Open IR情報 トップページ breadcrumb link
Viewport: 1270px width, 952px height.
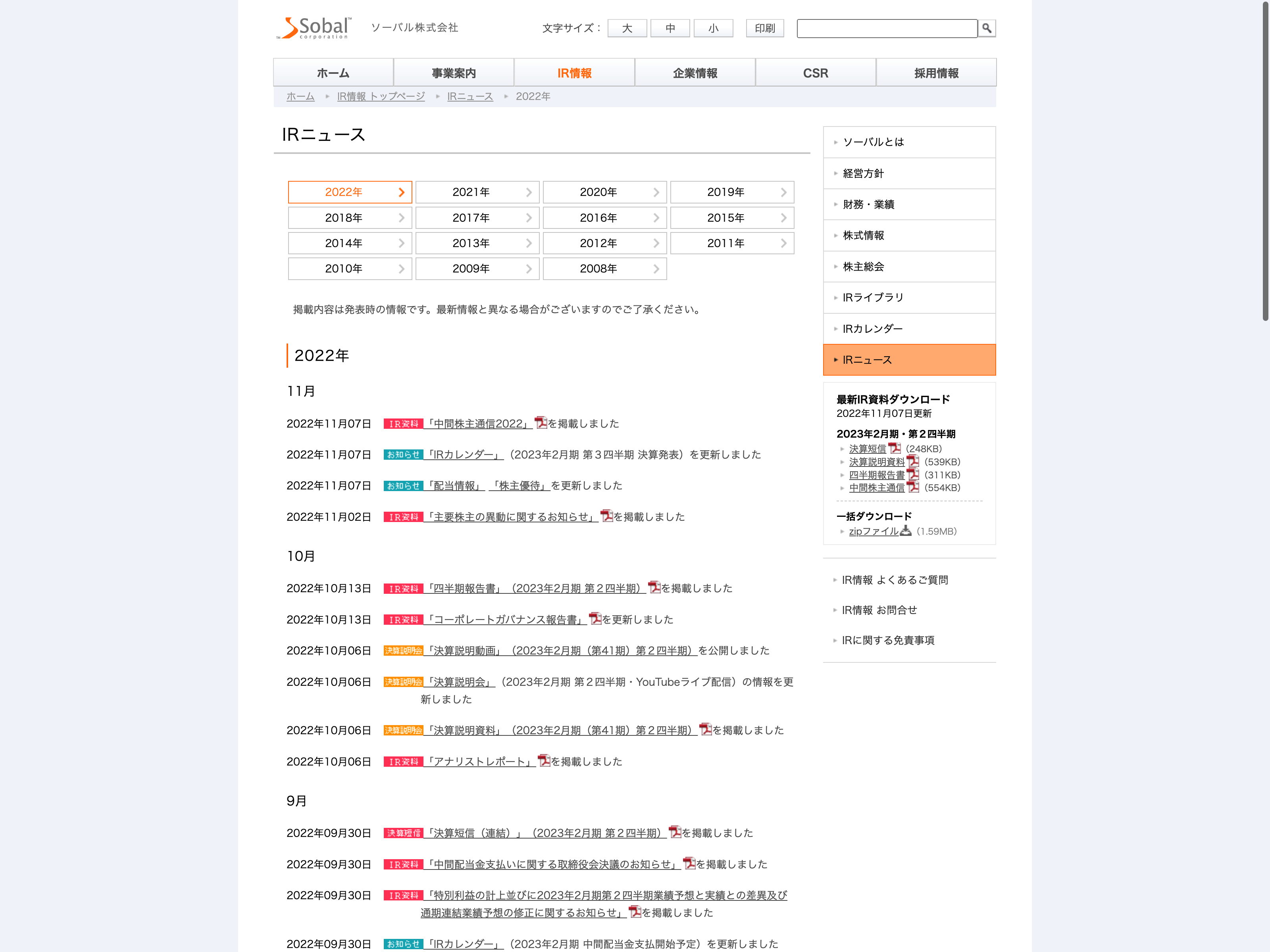pyautogui.click(x=381, y=96)
